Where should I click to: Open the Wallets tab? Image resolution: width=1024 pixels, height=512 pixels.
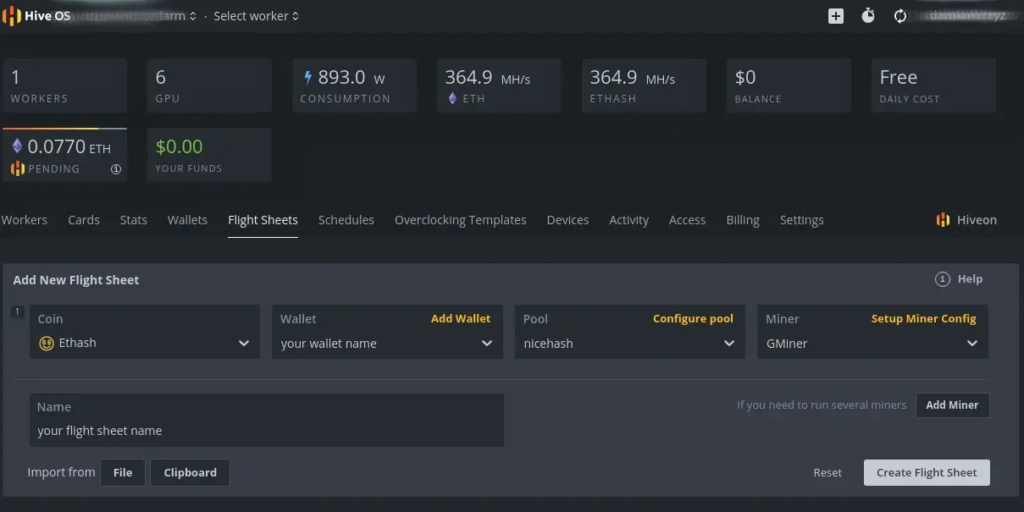pyautogui.click(x=187, y=220)
